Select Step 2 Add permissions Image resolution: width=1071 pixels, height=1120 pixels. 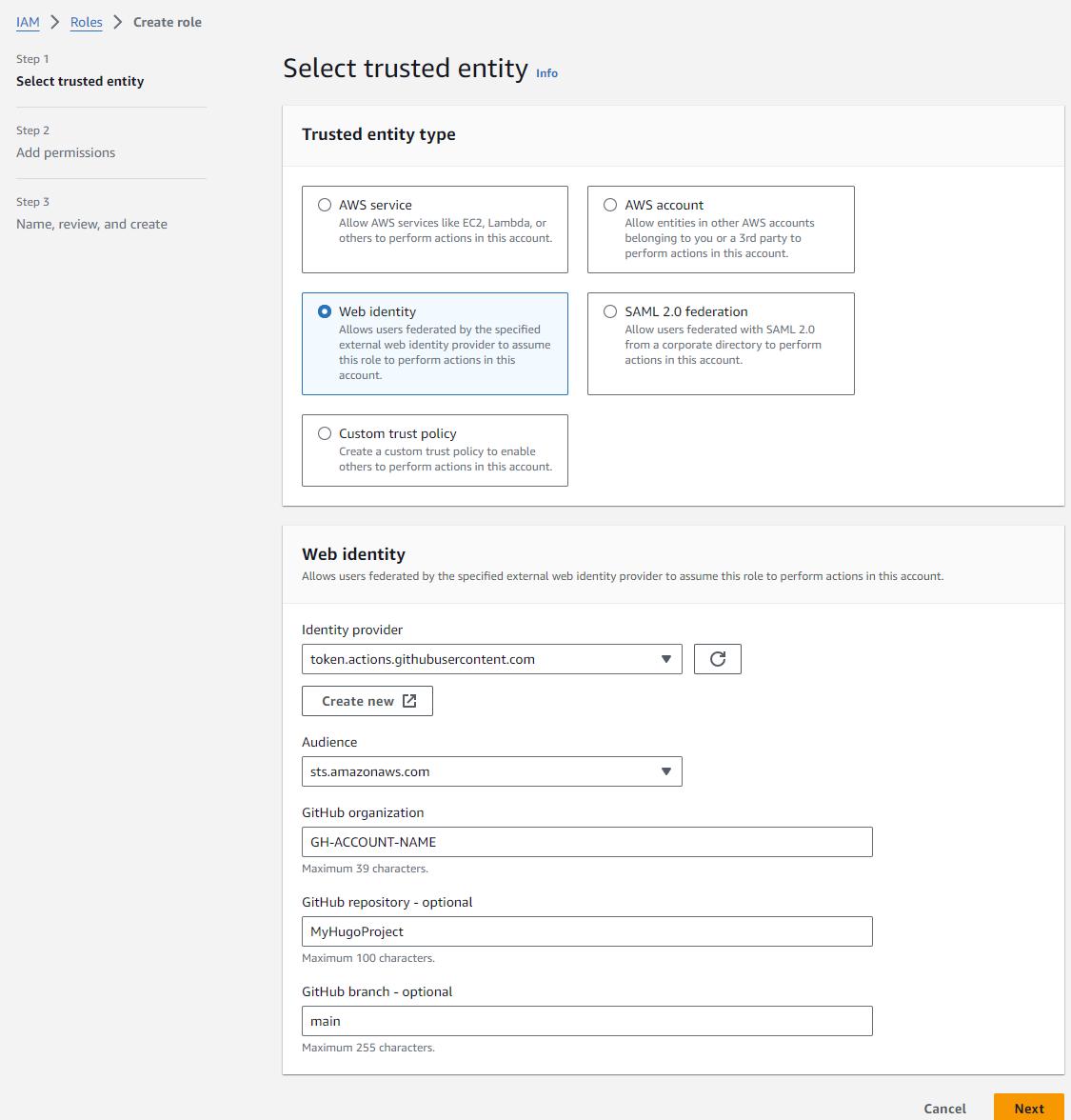coord(66,152)
